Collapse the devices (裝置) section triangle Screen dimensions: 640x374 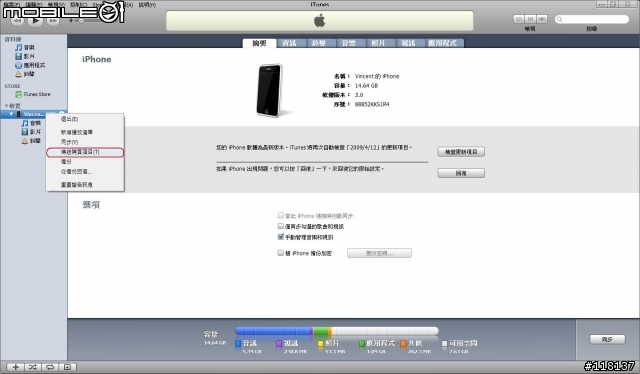pyautogui.click(x=6, y=106)
